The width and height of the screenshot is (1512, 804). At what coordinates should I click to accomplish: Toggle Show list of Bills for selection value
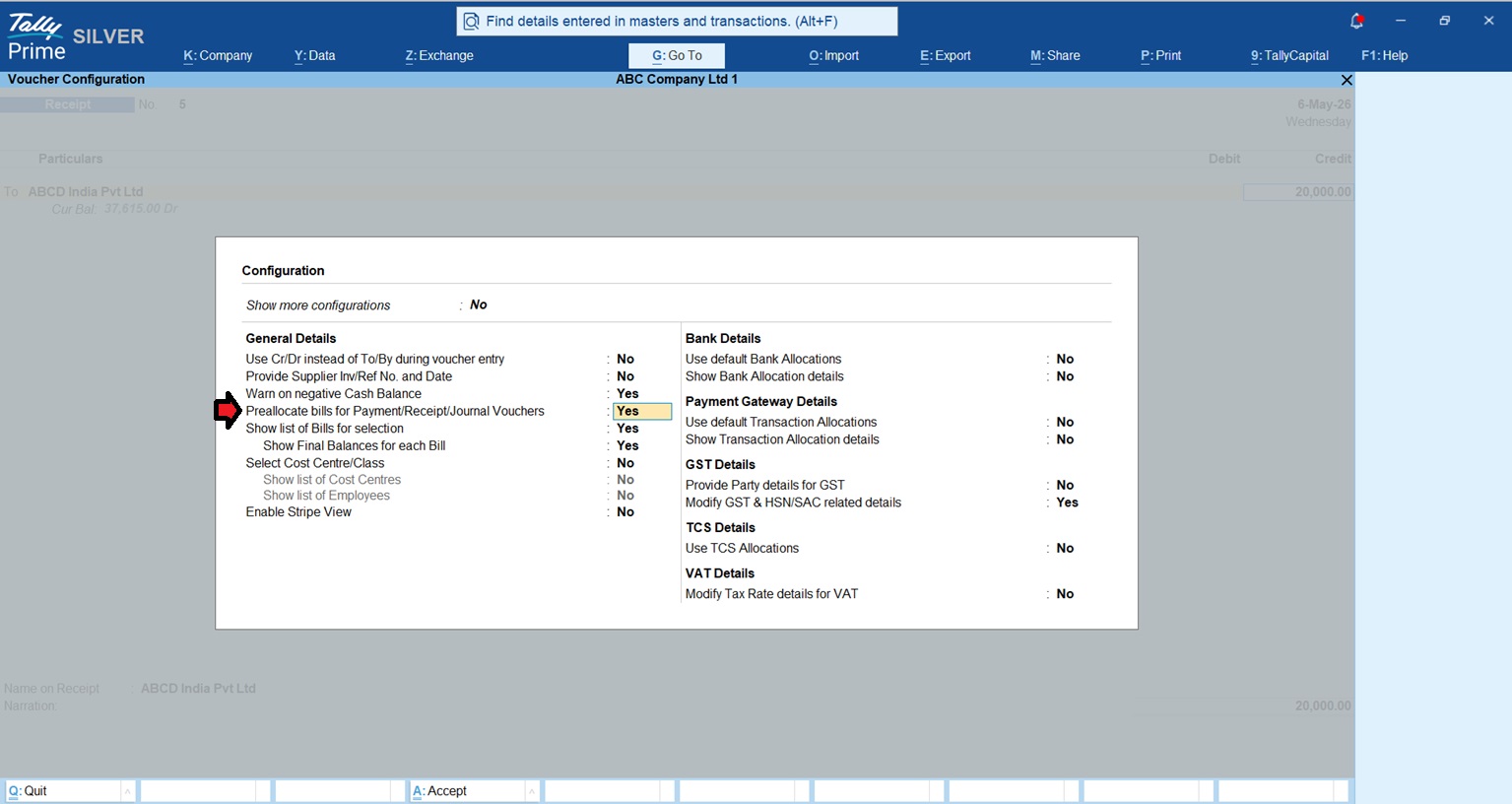click(627, 428)
